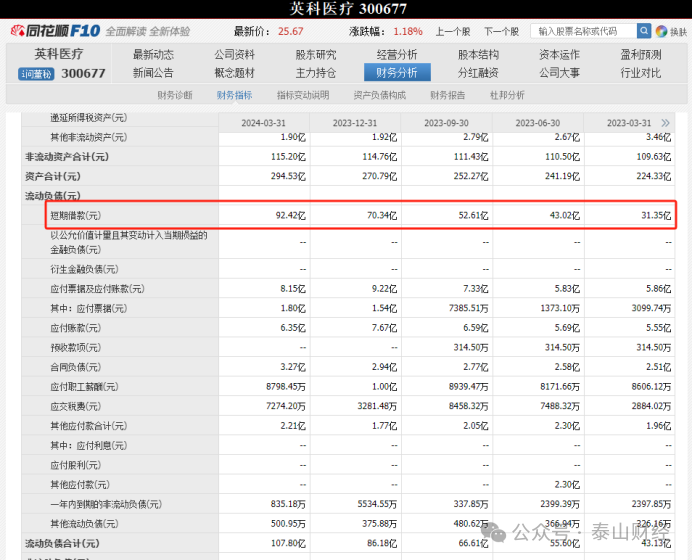The width and height of the screenshot is (692, 560).
Task: Select the 应付职工薪酬(元) row label
Action: pos(84,387)
